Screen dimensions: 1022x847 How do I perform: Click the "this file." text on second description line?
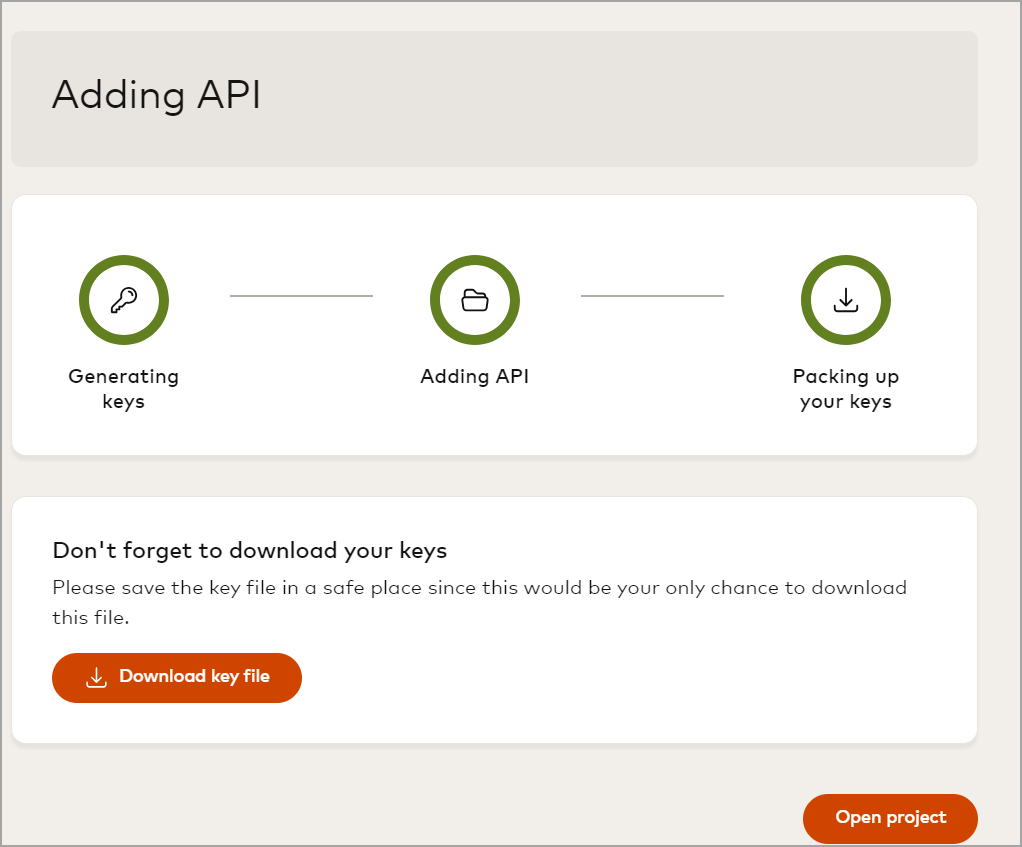click(x=91, y=618)
